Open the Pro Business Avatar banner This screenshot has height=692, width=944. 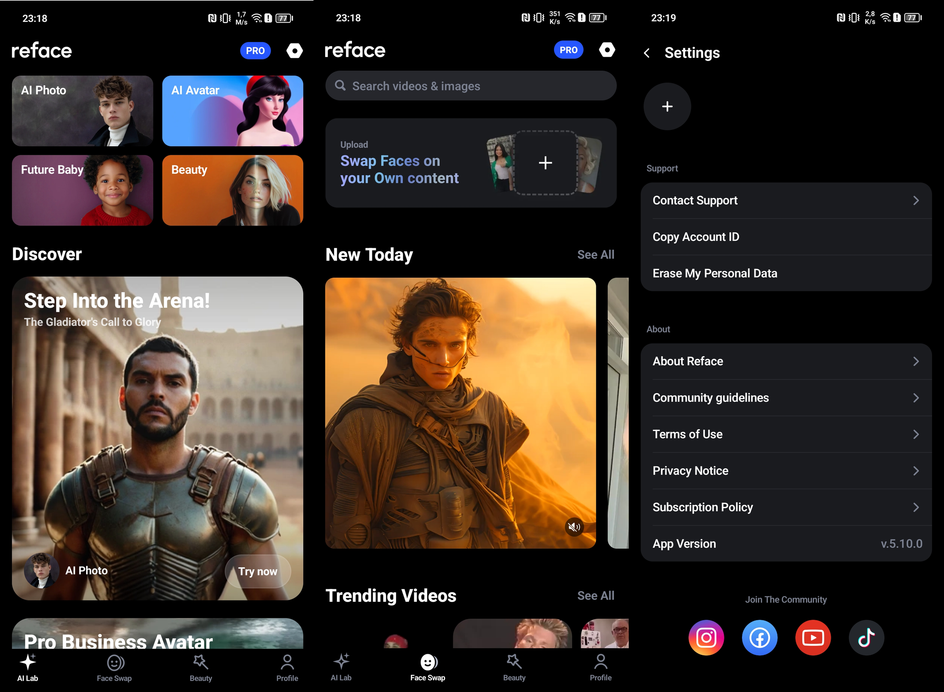pyautogui.click(x=158, y=634)
